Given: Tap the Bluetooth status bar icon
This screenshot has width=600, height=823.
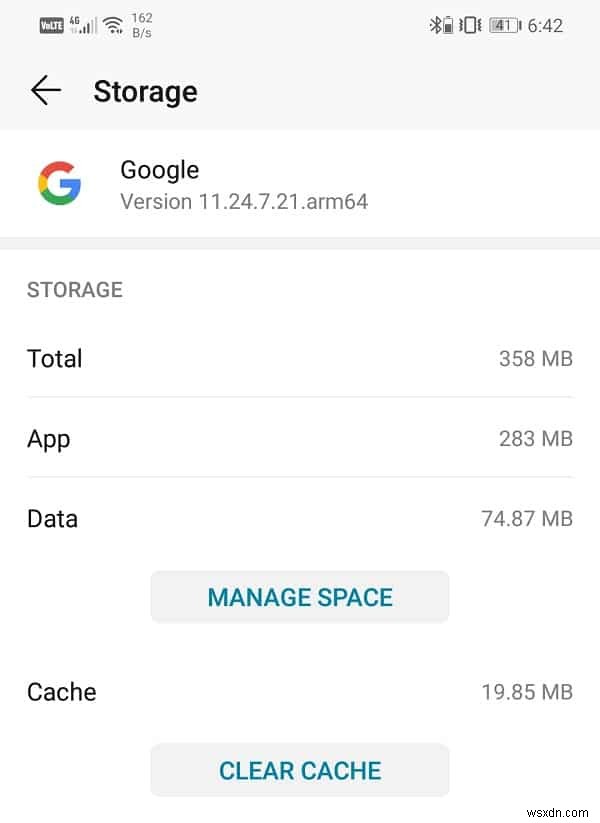Looking at the screenshot, I should tap(437, 24).
